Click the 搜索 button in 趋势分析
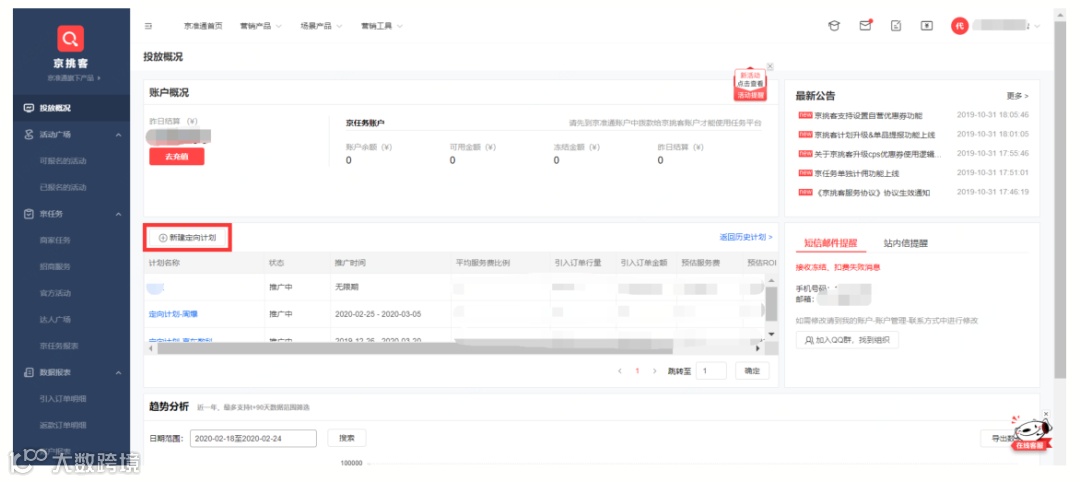 coord(346,438)
